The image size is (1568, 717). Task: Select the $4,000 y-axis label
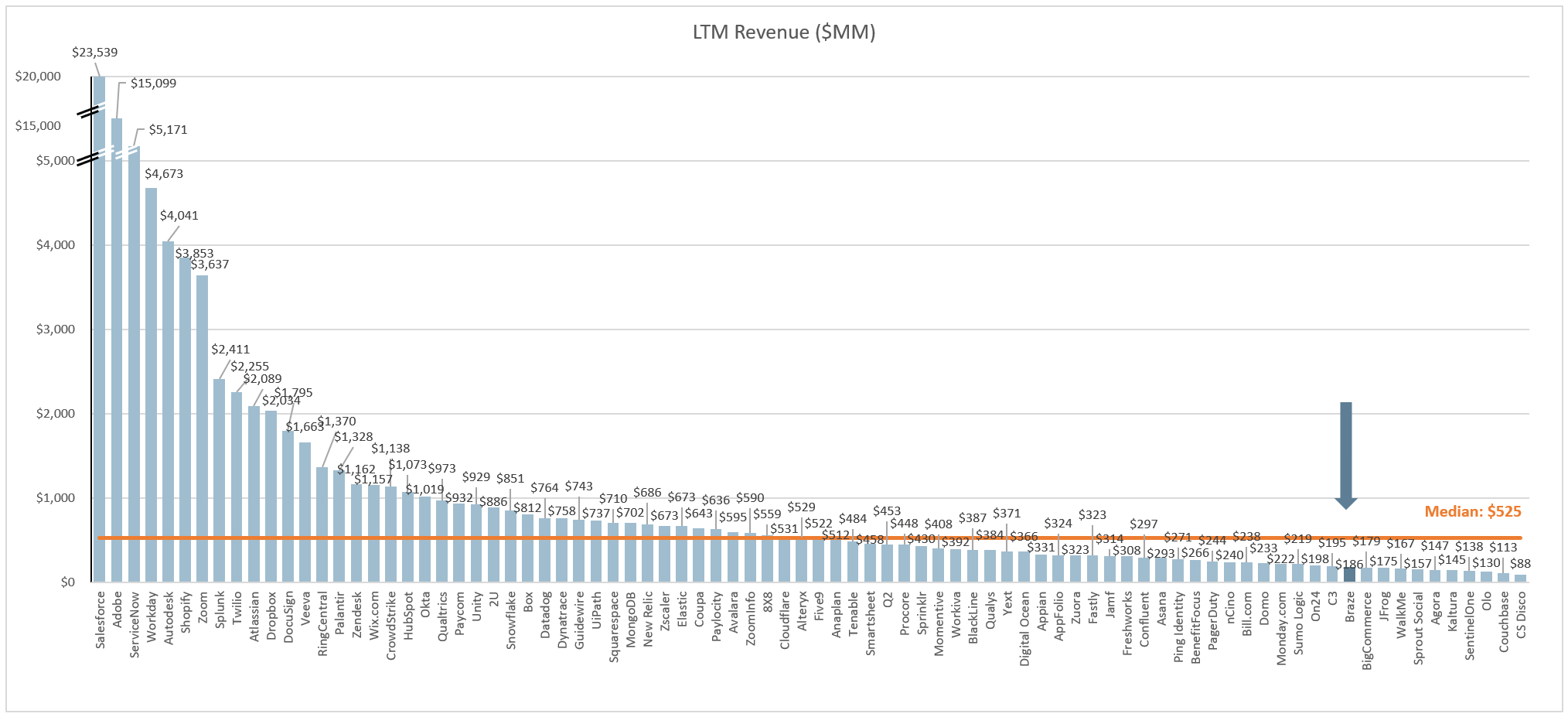[x=56, y=245]
